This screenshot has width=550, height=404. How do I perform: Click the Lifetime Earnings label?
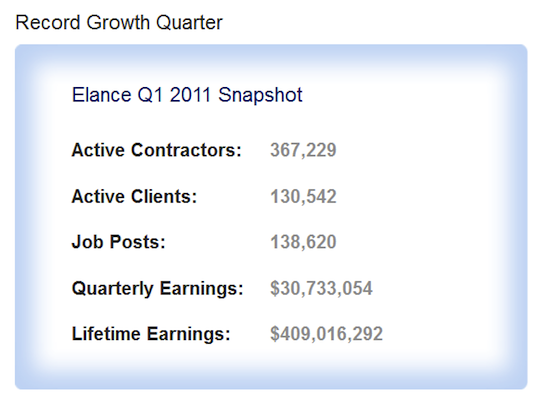(151, 334)
